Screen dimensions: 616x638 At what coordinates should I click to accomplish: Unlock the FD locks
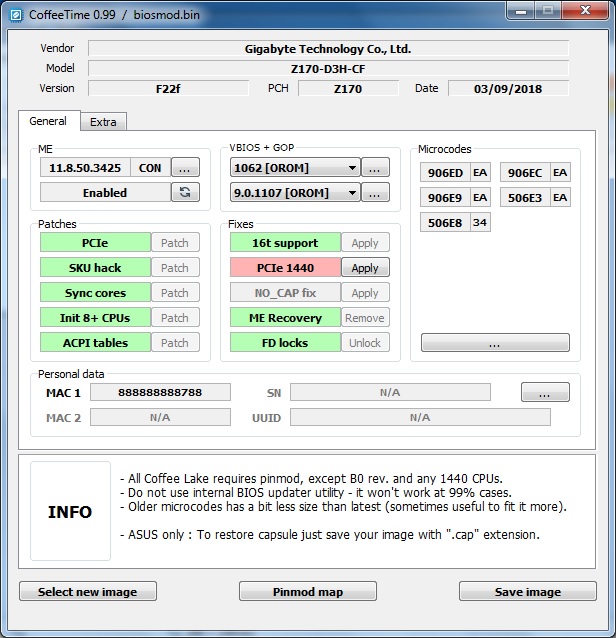365,343
